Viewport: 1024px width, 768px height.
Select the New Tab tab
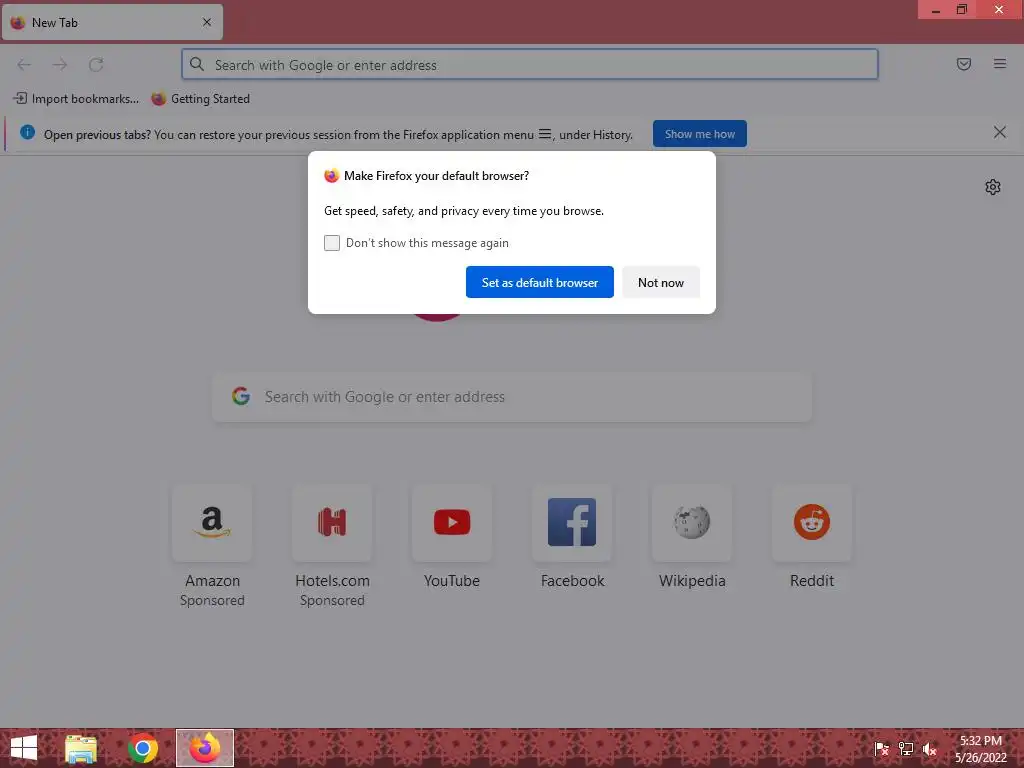click(112, 22)
